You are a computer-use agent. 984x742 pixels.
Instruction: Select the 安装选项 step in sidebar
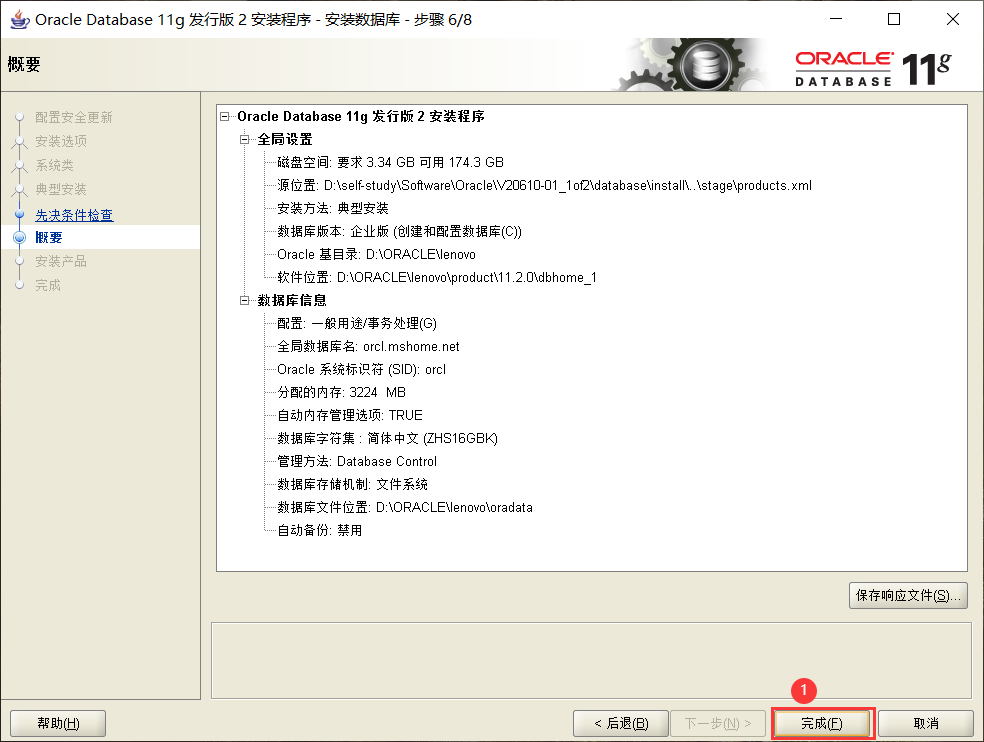point(61,141)
